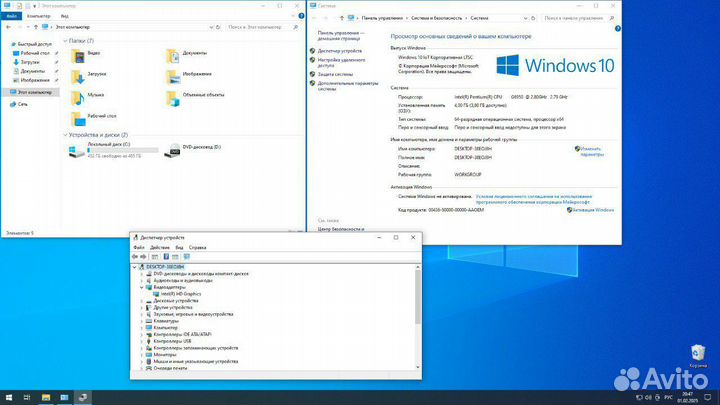Click the volume icon in system tray
The image size is (720, 405).
648,397
